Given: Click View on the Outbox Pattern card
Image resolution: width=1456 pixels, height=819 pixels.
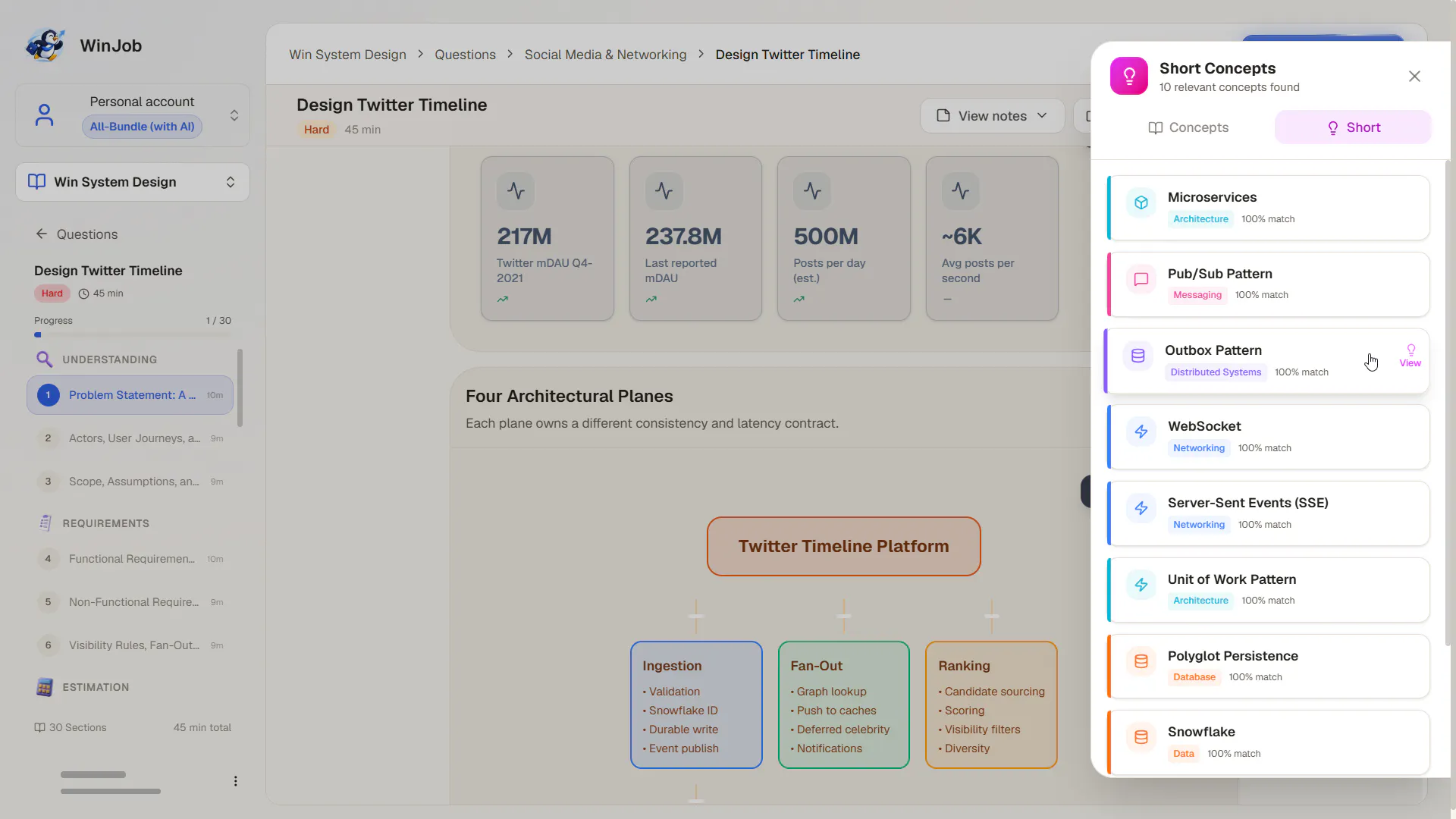Looking at the screenshot, I should (x=1410, y=356).
